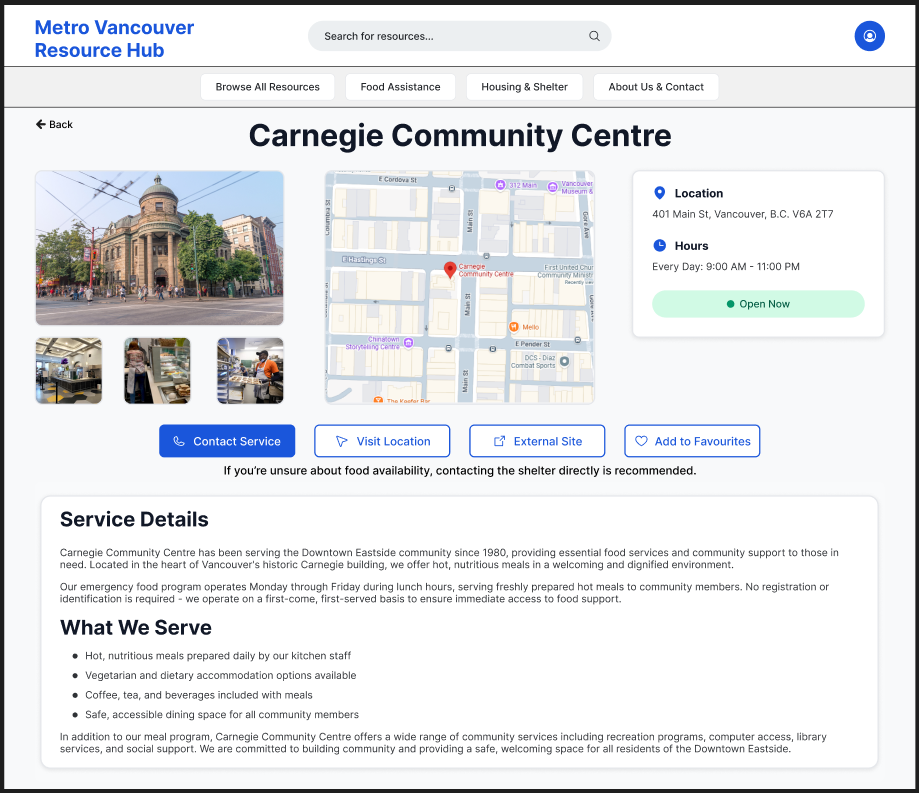The height and width of the screenshot is (793, 919).
Task: Click the Vancouver Museum map pin
Action: [552, 187]
